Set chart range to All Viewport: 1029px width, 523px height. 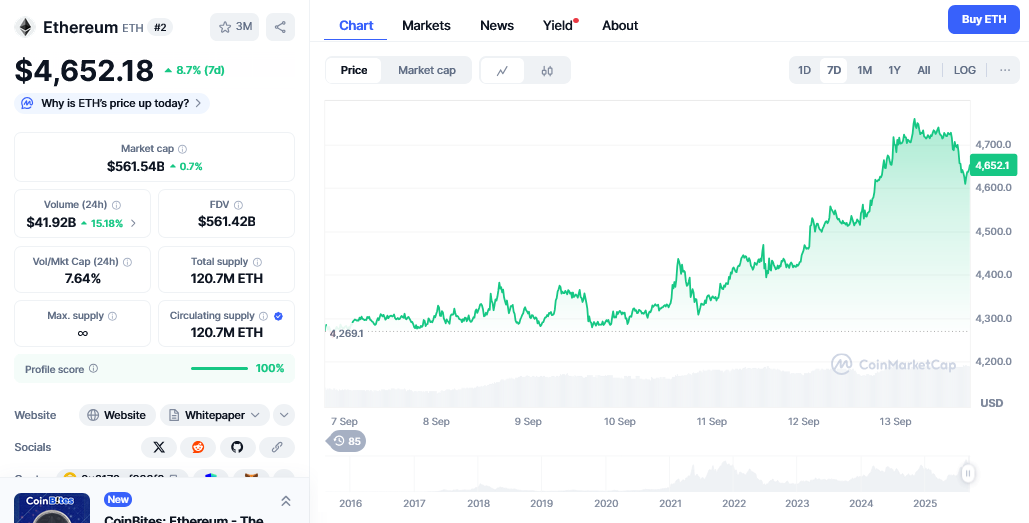923,70
